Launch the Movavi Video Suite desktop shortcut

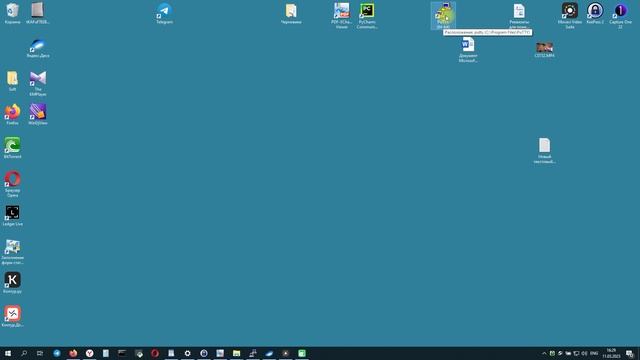pos(570,16)
